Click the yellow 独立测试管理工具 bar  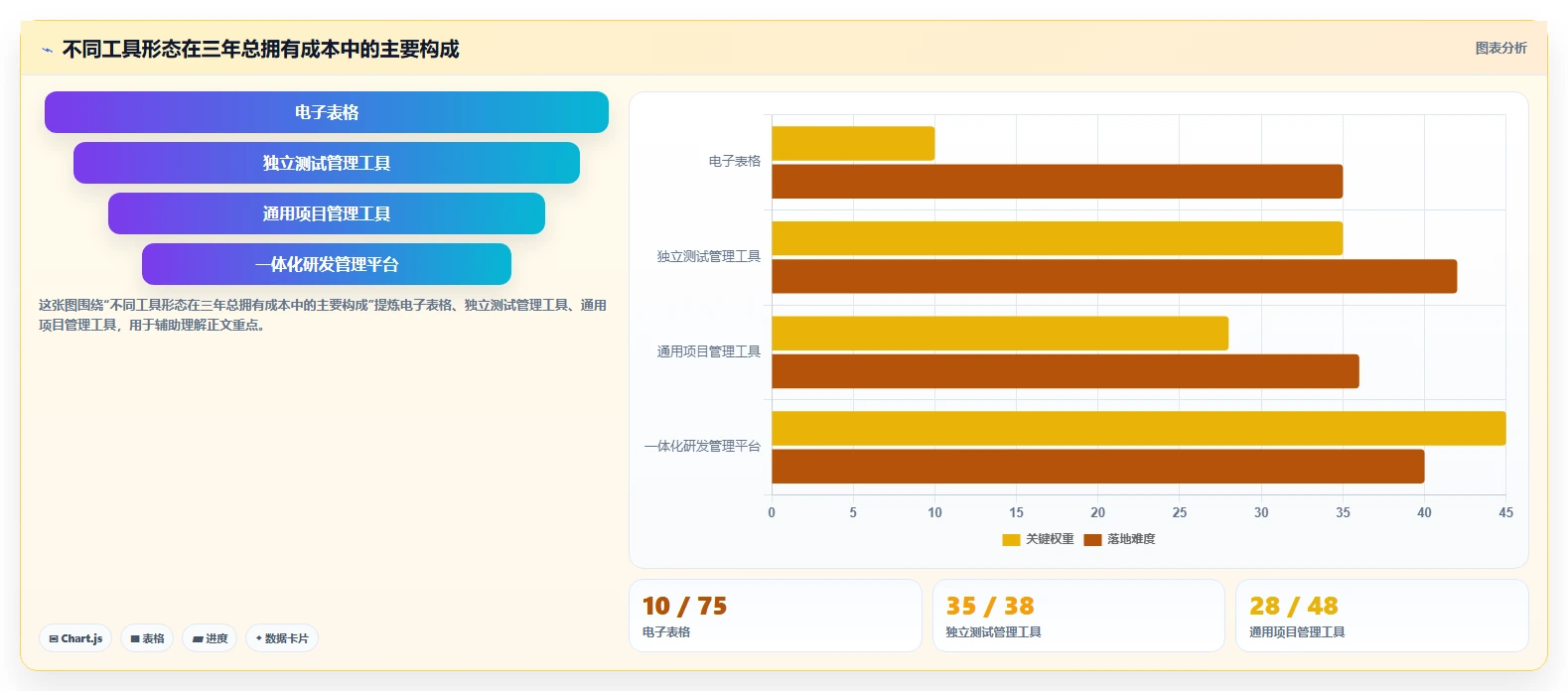click(1057, 238)
